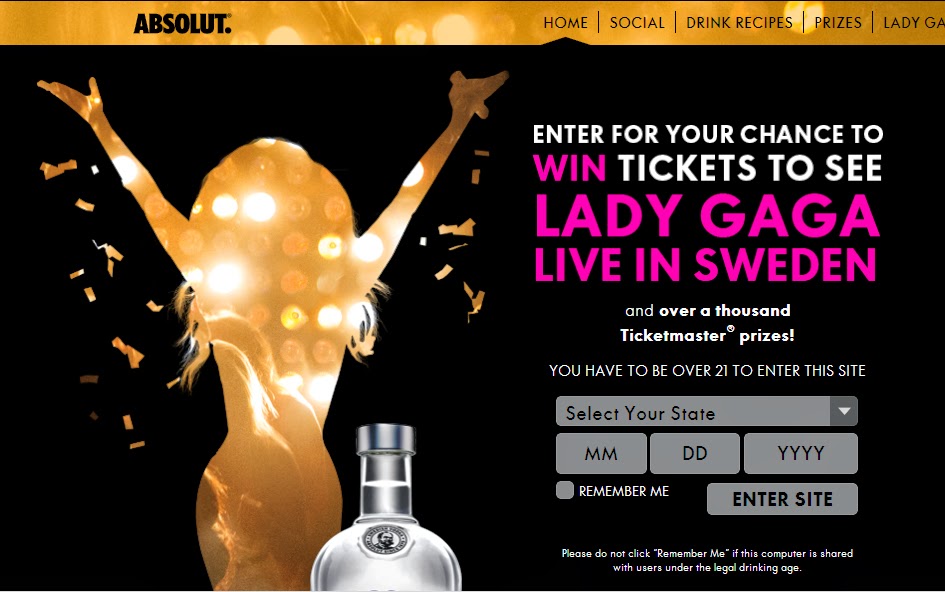This screenshot has height=592, width=945.
Task: Select the PRIZES nav item
Action: pyautogui.click(x=838, y=23)
